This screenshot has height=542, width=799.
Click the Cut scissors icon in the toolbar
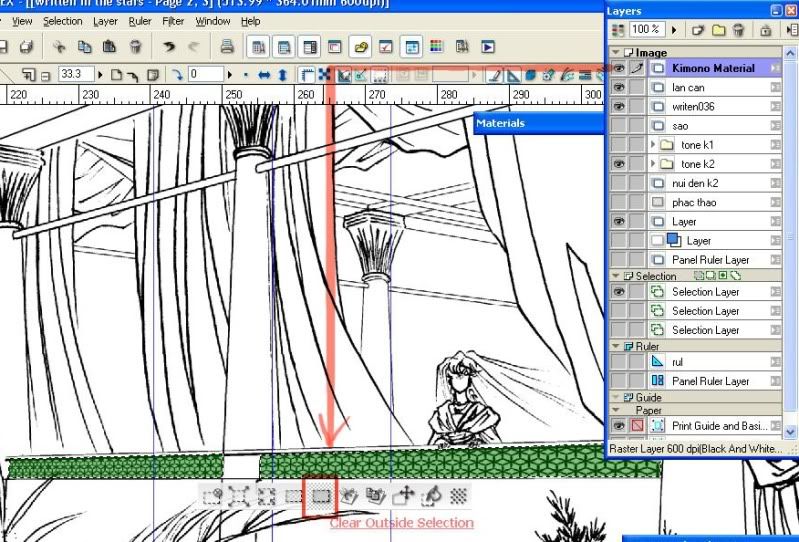(x=59, y=47)
